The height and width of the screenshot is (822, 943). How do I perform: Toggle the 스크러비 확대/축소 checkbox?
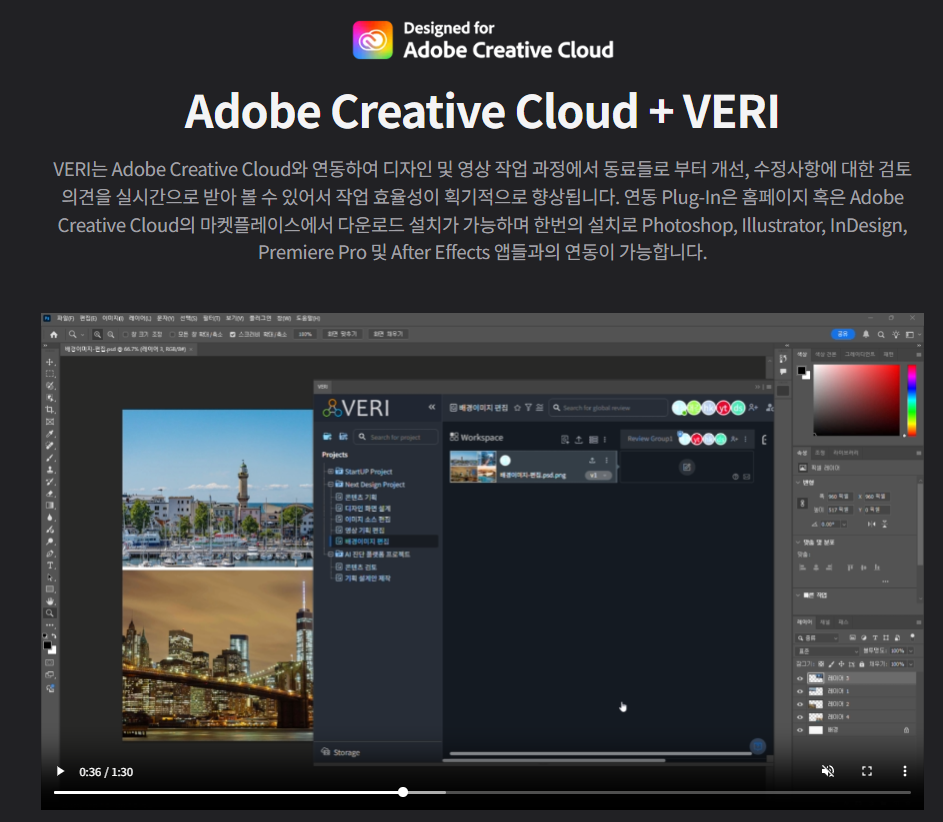coord(233,334)
